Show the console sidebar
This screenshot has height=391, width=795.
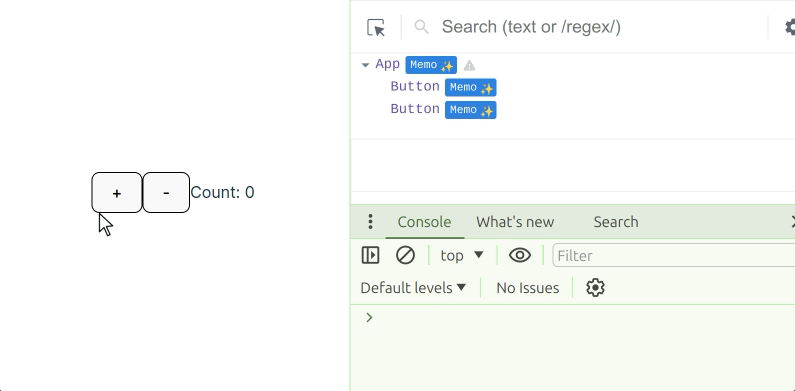click(x=371, y=256)
